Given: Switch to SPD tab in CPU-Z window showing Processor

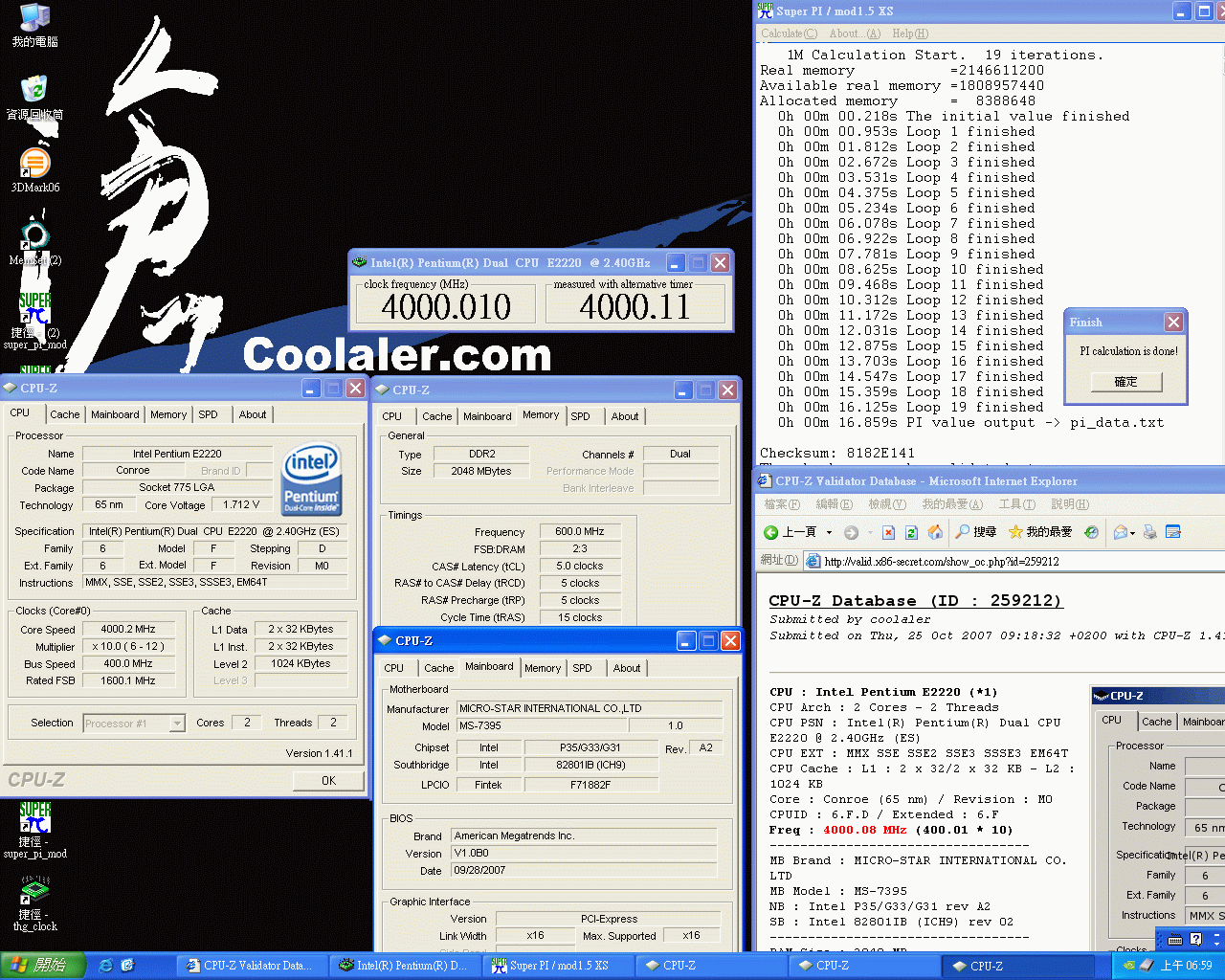Looking at the screenshot, I should (208, 414).
